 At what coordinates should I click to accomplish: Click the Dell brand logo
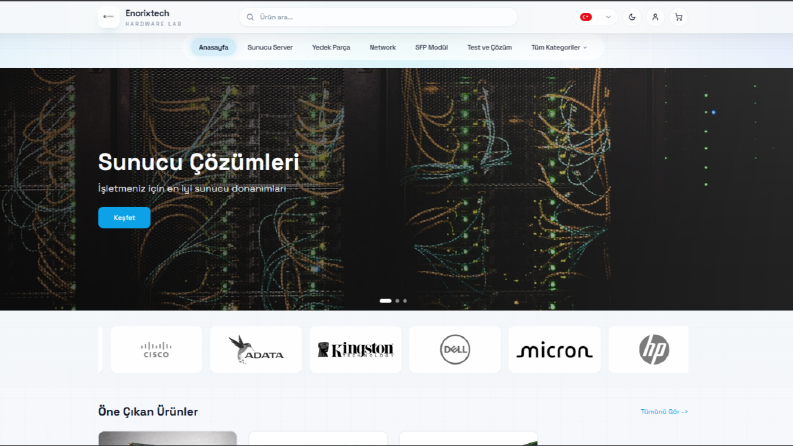[455, 349]
